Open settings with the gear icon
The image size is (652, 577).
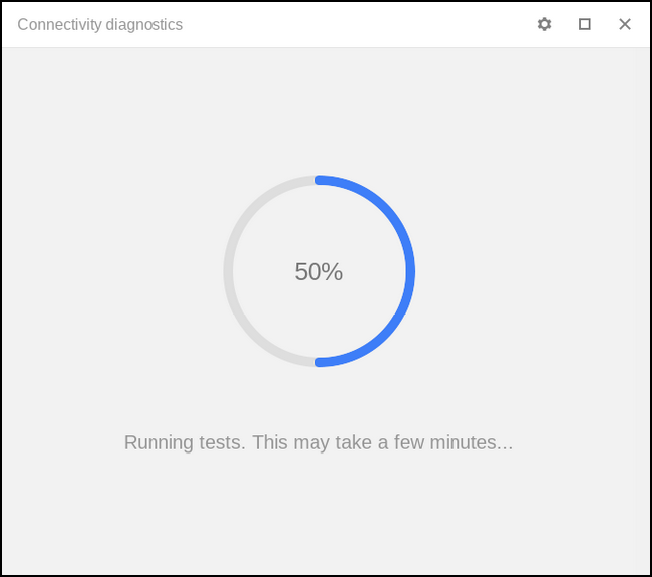click(544, 24)
